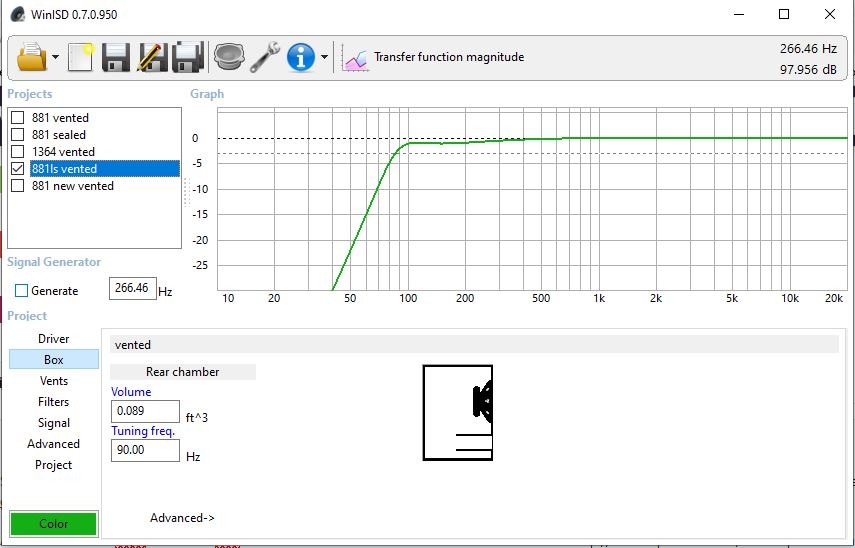Uncheck the 881ls vented project checkbox
This screenshot has width=855, height=548.
click(x=17, y=168)
